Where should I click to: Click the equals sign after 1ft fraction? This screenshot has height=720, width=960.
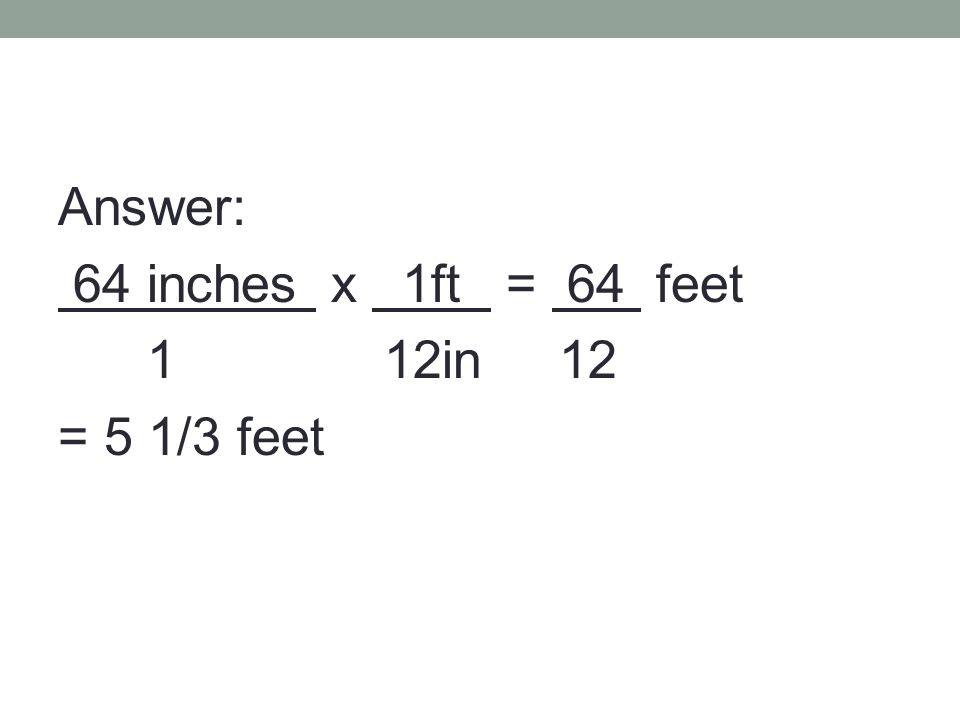520,284
